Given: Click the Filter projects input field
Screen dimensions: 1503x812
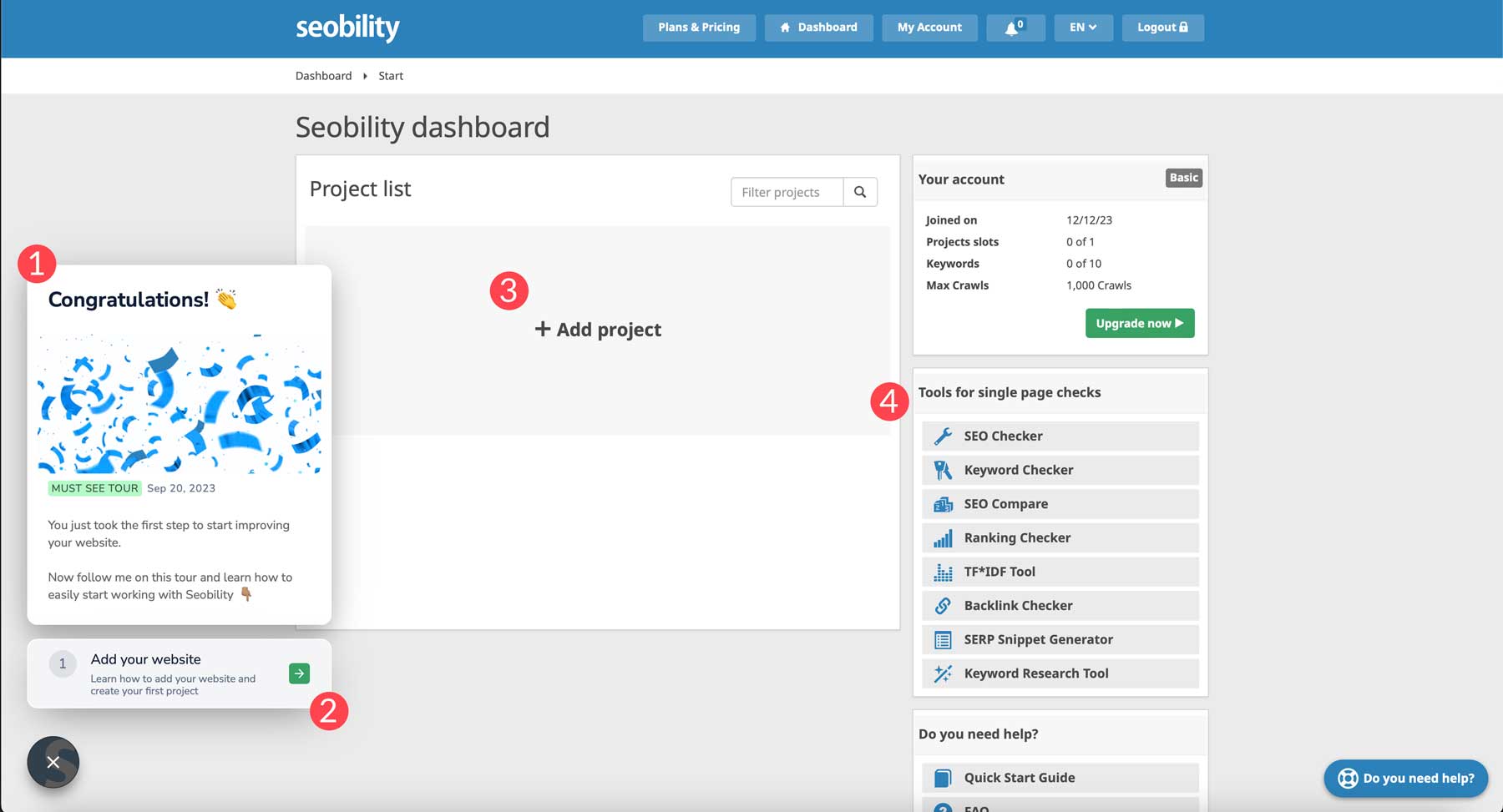Looking at the screenshot, I should [x=787, y=192].
